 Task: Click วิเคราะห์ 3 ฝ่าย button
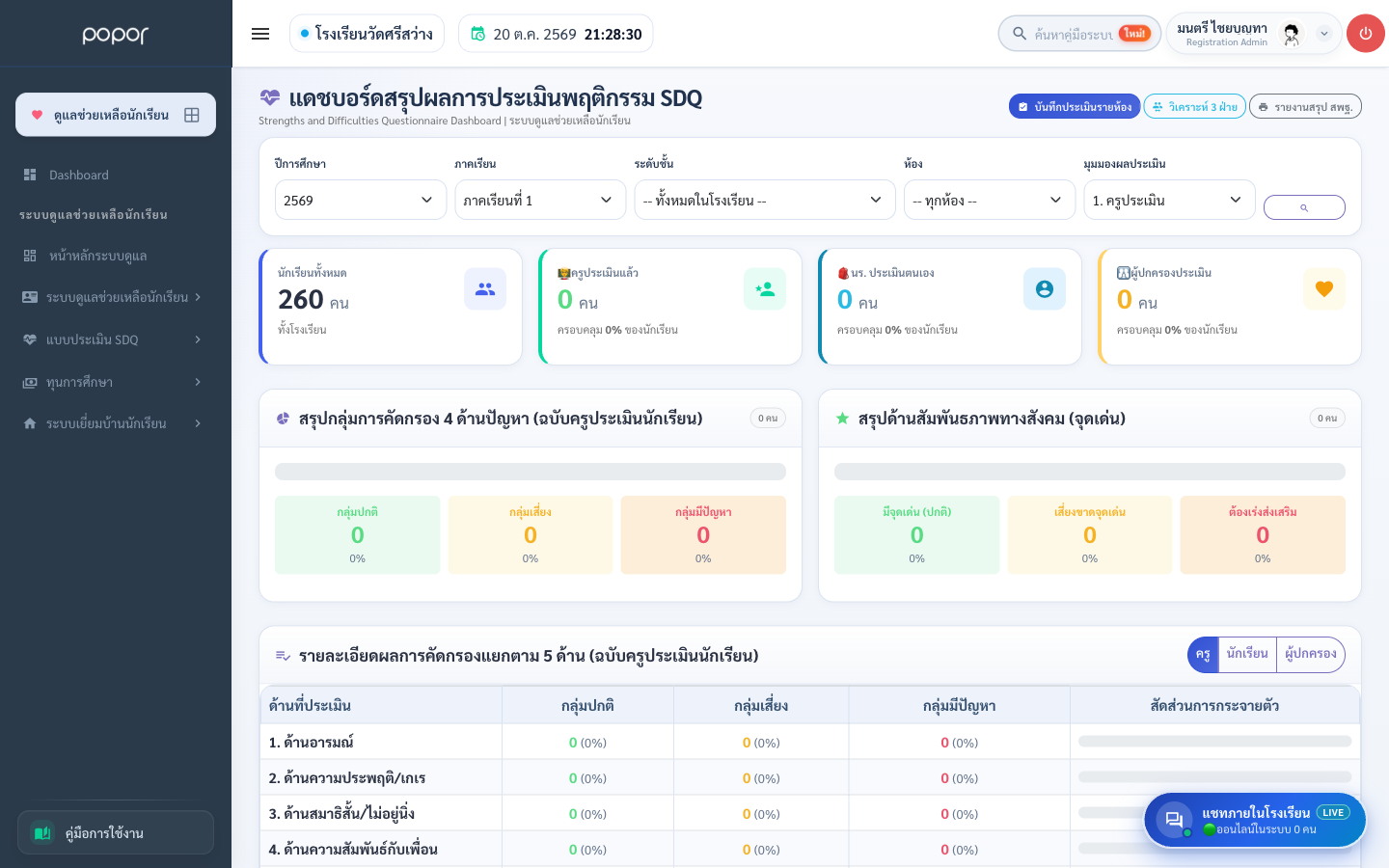tap(1194, 106)
